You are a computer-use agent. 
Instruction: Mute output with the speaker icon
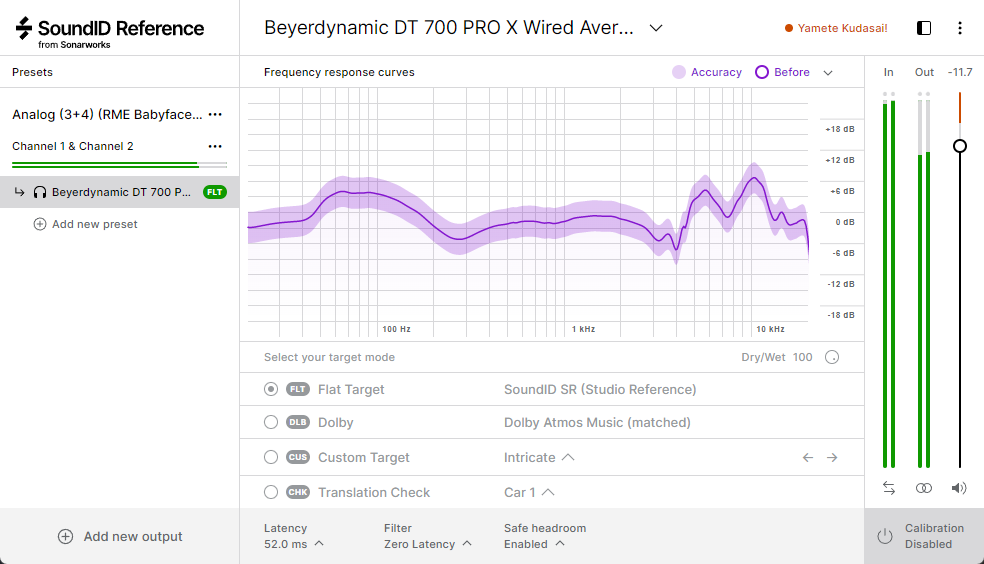[959, 488]
